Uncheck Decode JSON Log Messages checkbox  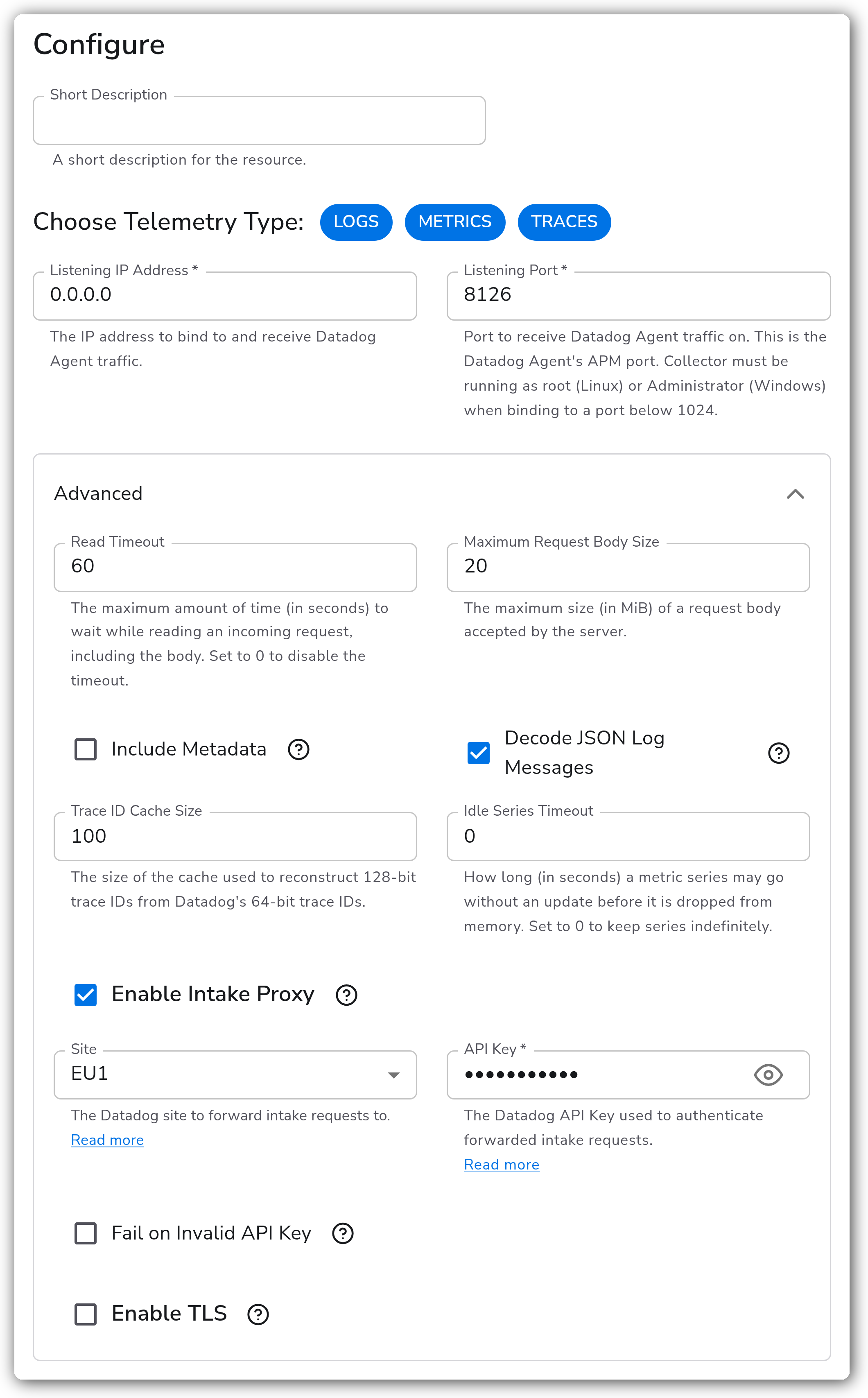pos(478,753)
